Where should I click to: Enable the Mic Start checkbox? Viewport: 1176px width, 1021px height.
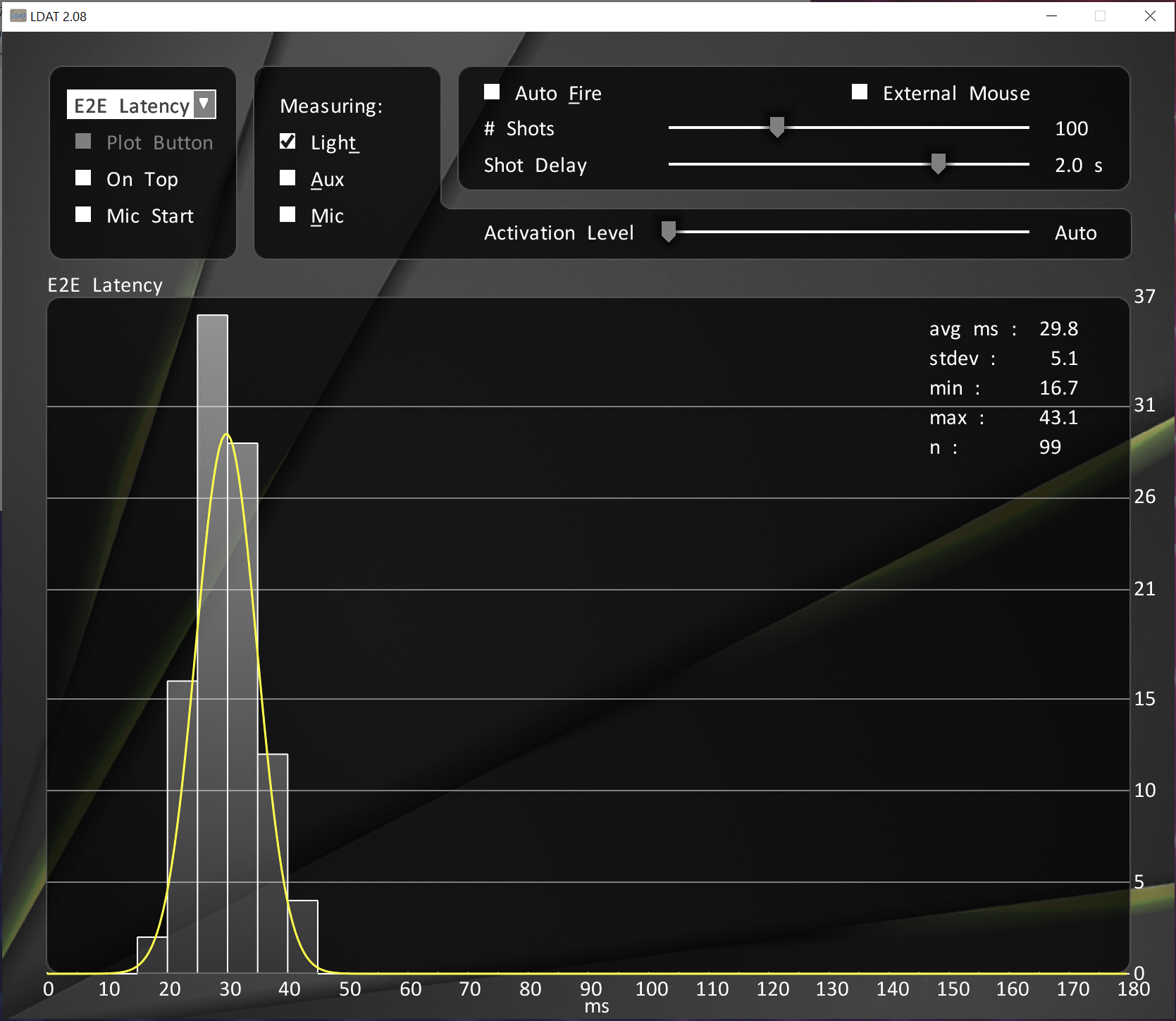[x=83, y=215]
